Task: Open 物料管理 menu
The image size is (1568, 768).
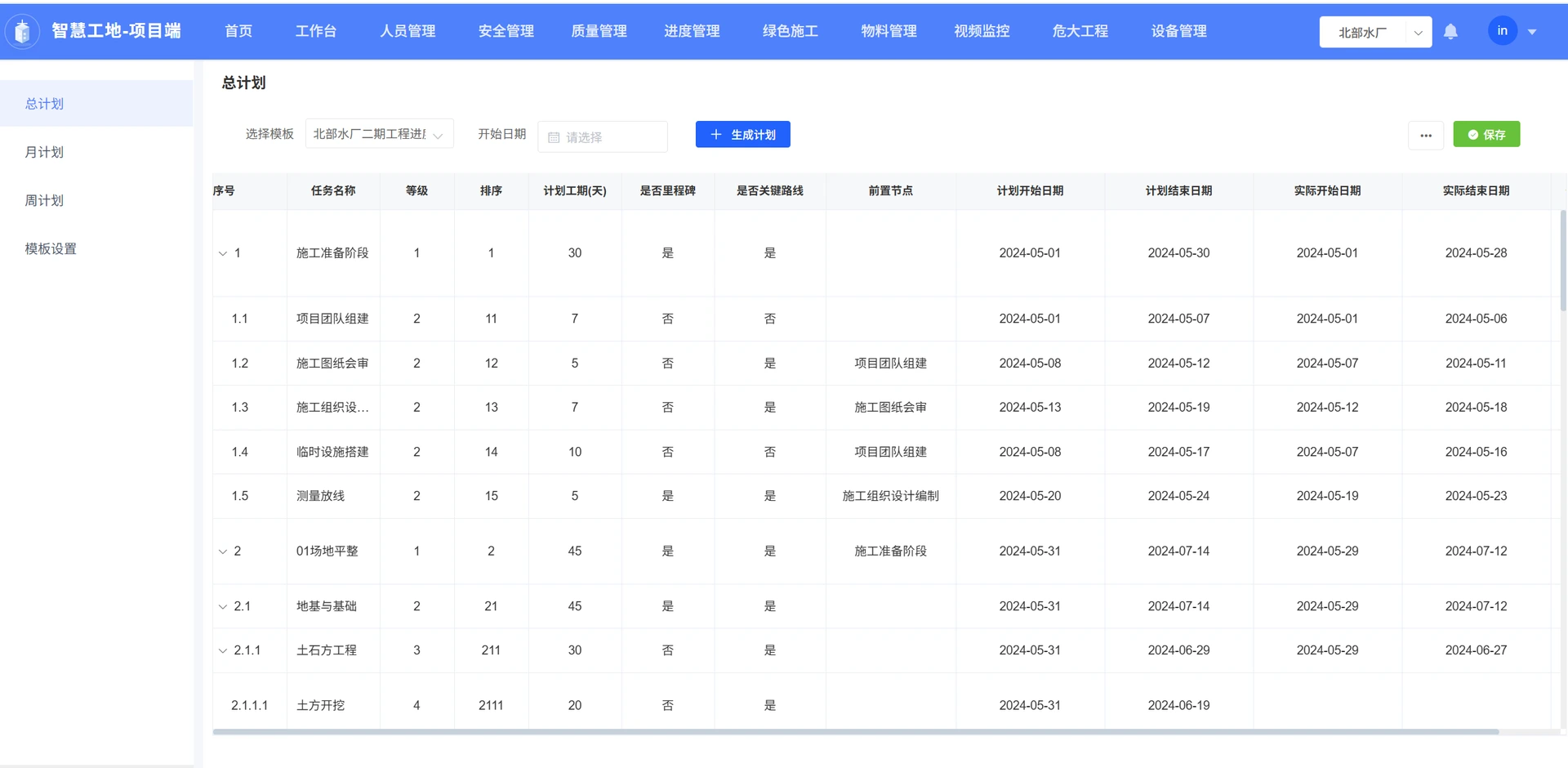Action: coord(889,31)
